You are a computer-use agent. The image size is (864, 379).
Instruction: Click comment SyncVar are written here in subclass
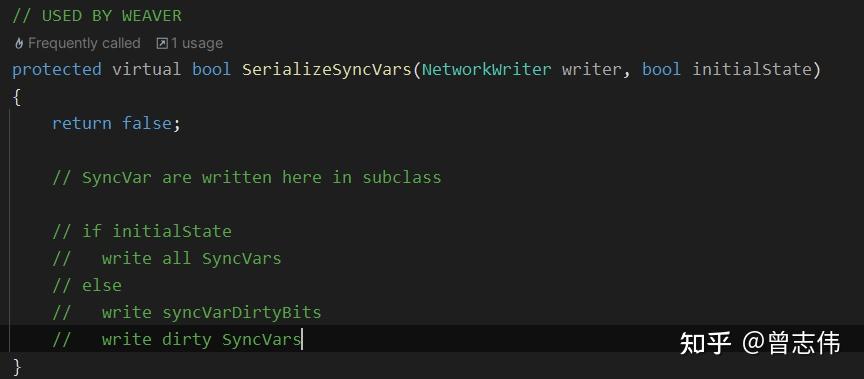247,177
